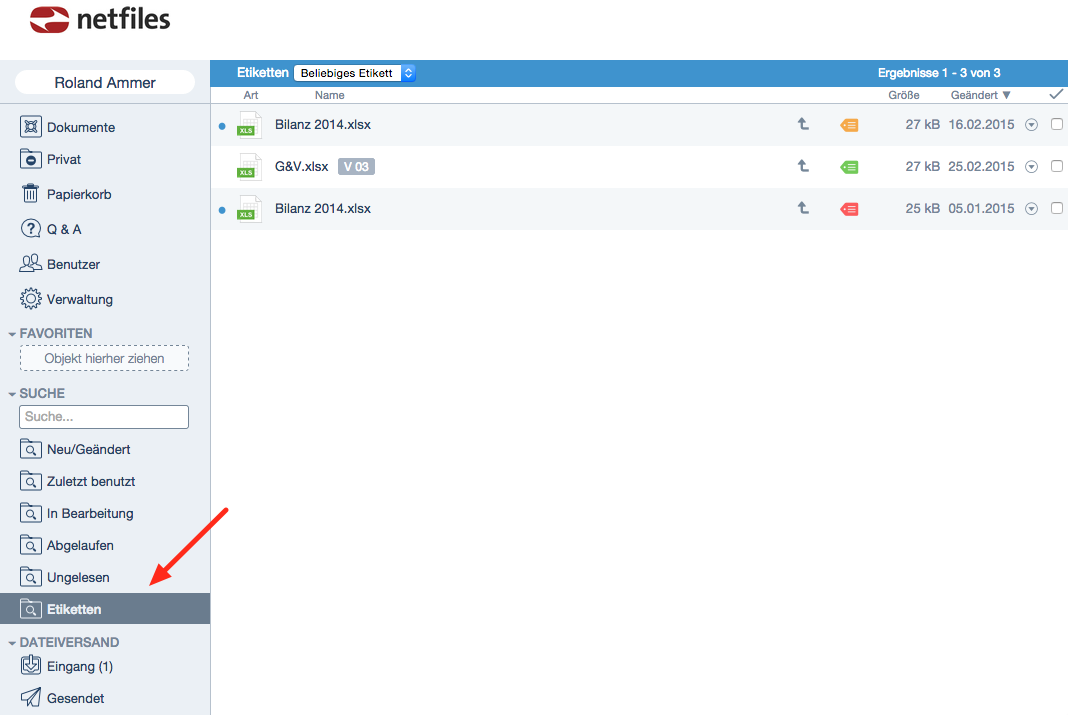Viewport: 1068px width, 715px height.
Task: Click the orange label tag icon
Action: point(849,125)
